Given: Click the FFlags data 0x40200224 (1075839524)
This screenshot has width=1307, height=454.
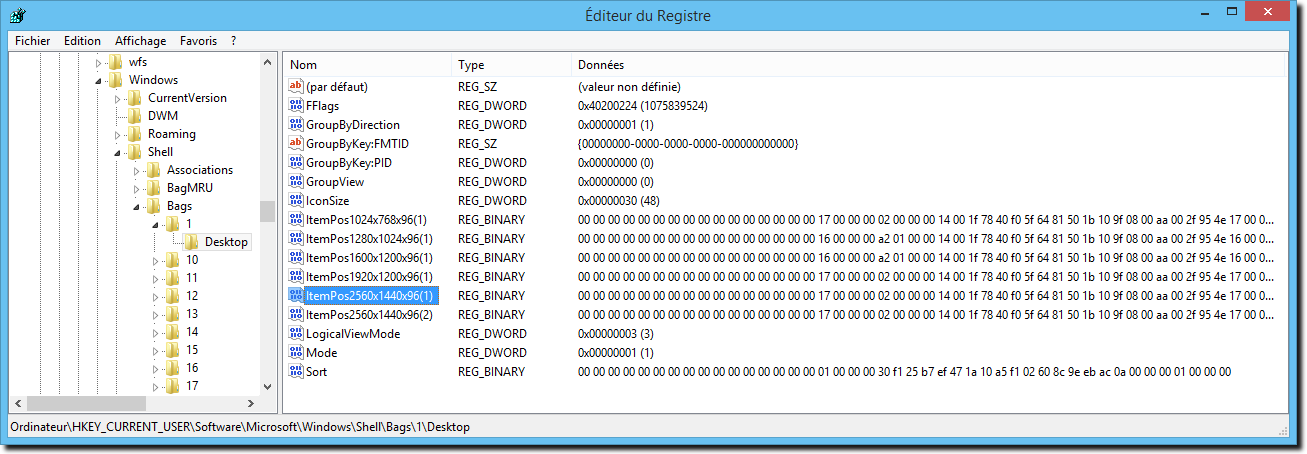Looking at the screenshot, I should click(643, 106).
